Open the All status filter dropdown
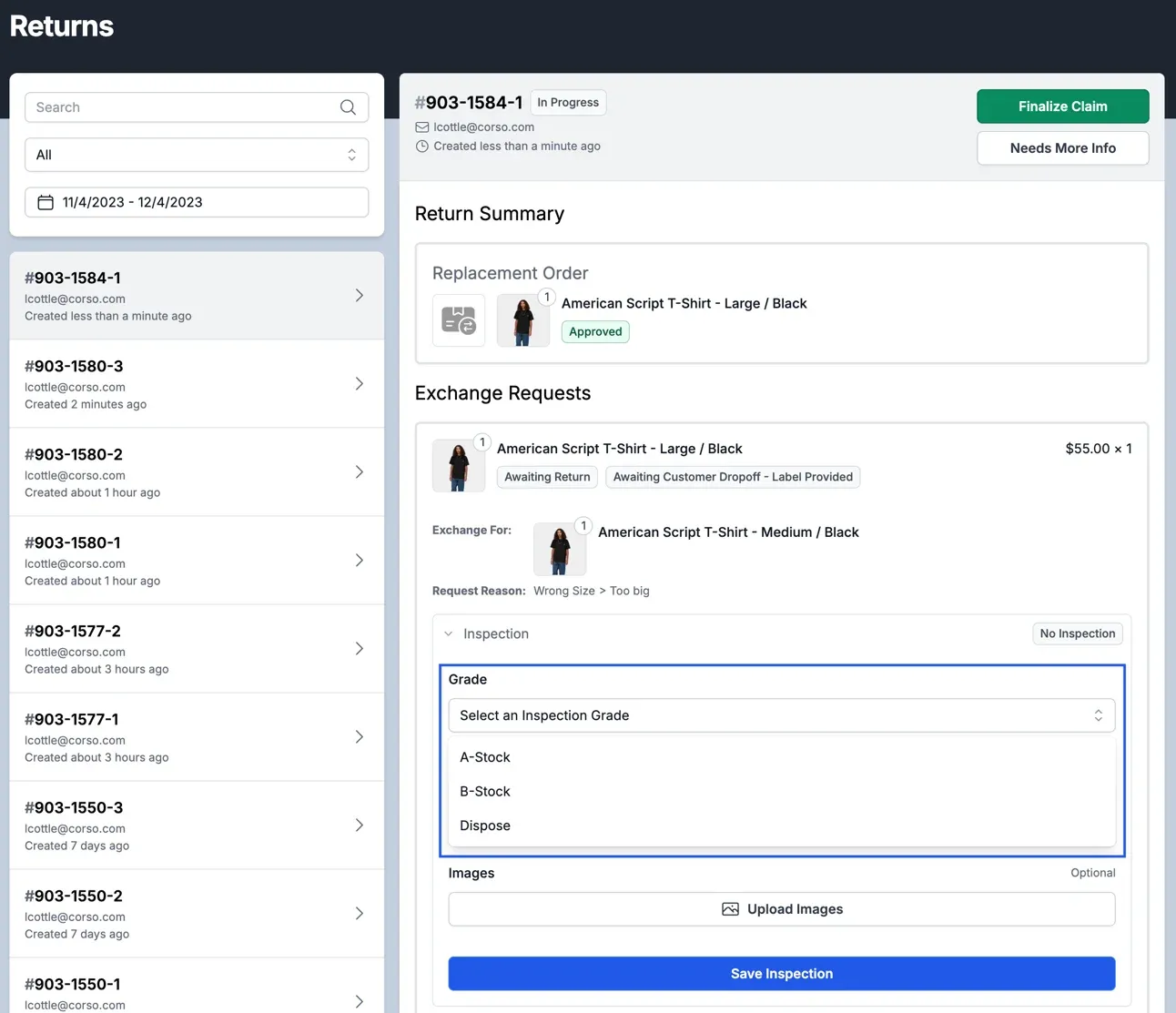Screen dimensions: 1176x1013 [x=197, y=155]
